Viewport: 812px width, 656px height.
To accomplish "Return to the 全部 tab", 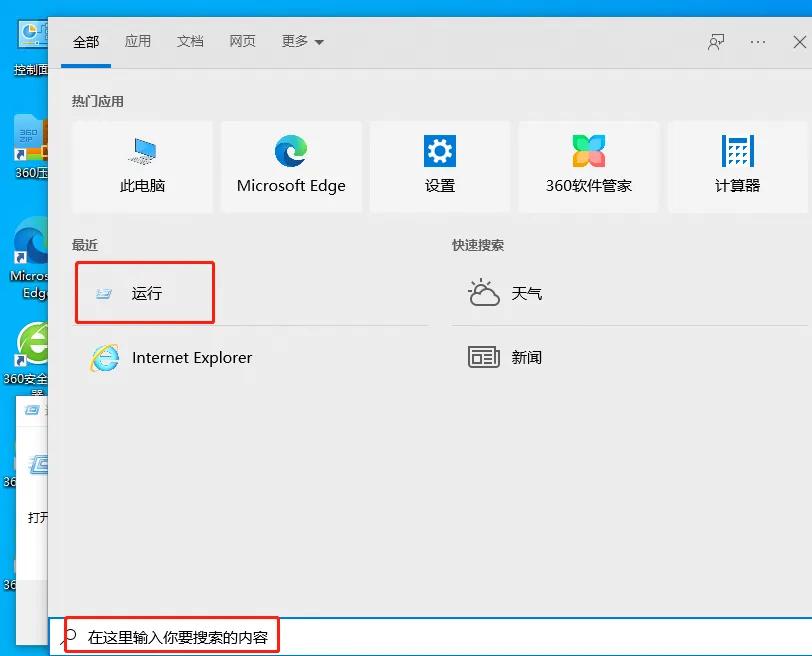I will [x=86, y=41].
